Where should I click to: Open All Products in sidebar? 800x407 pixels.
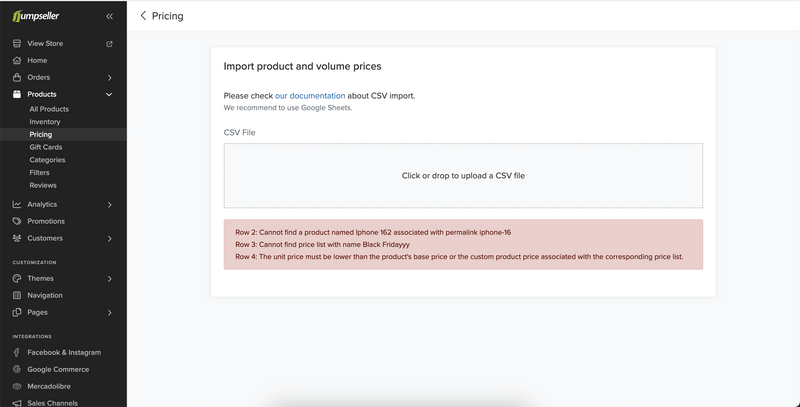pyautogui.click(x=49, y=109)
